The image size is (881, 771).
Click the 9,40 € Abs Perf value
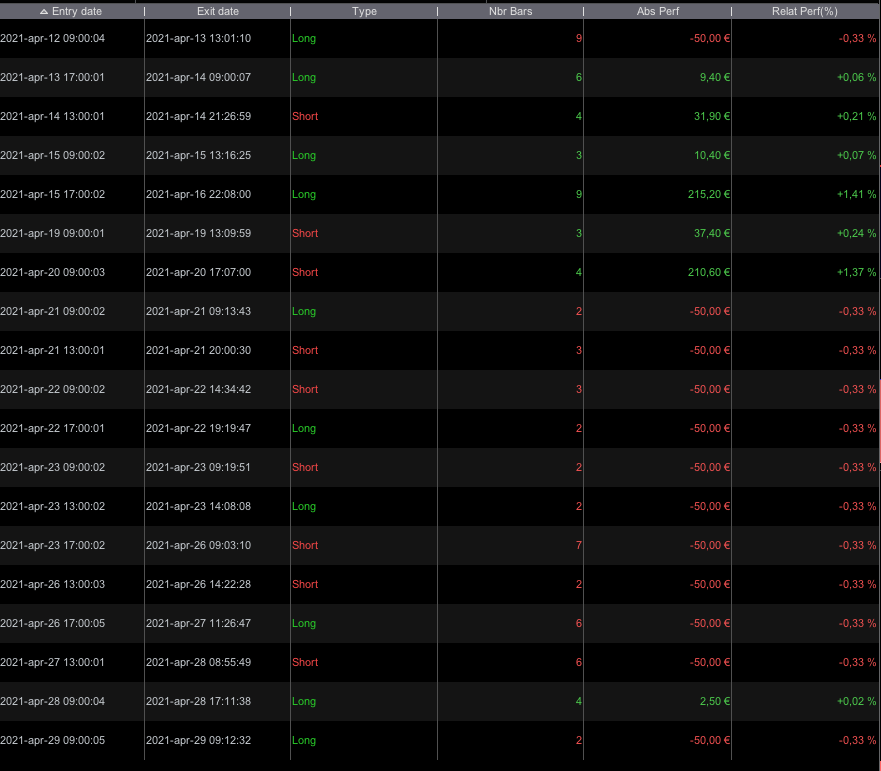coord(715,77)
